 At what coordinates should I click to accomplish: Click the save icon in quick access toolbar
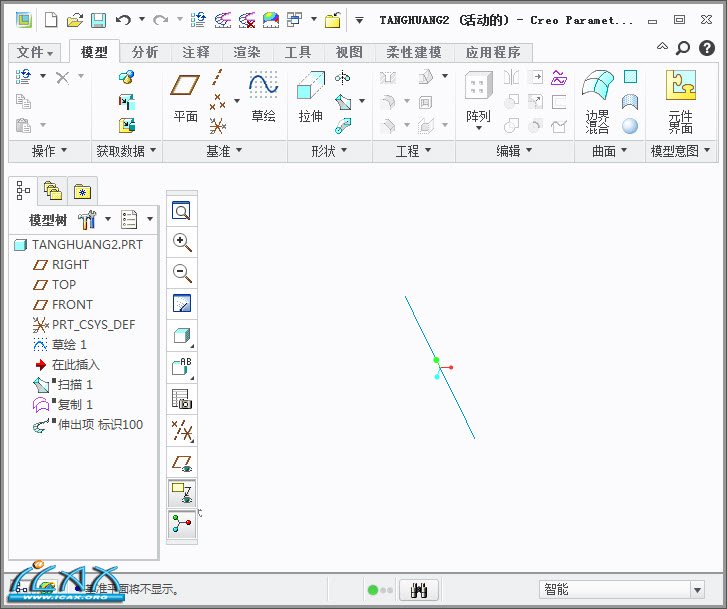point(98,20)
